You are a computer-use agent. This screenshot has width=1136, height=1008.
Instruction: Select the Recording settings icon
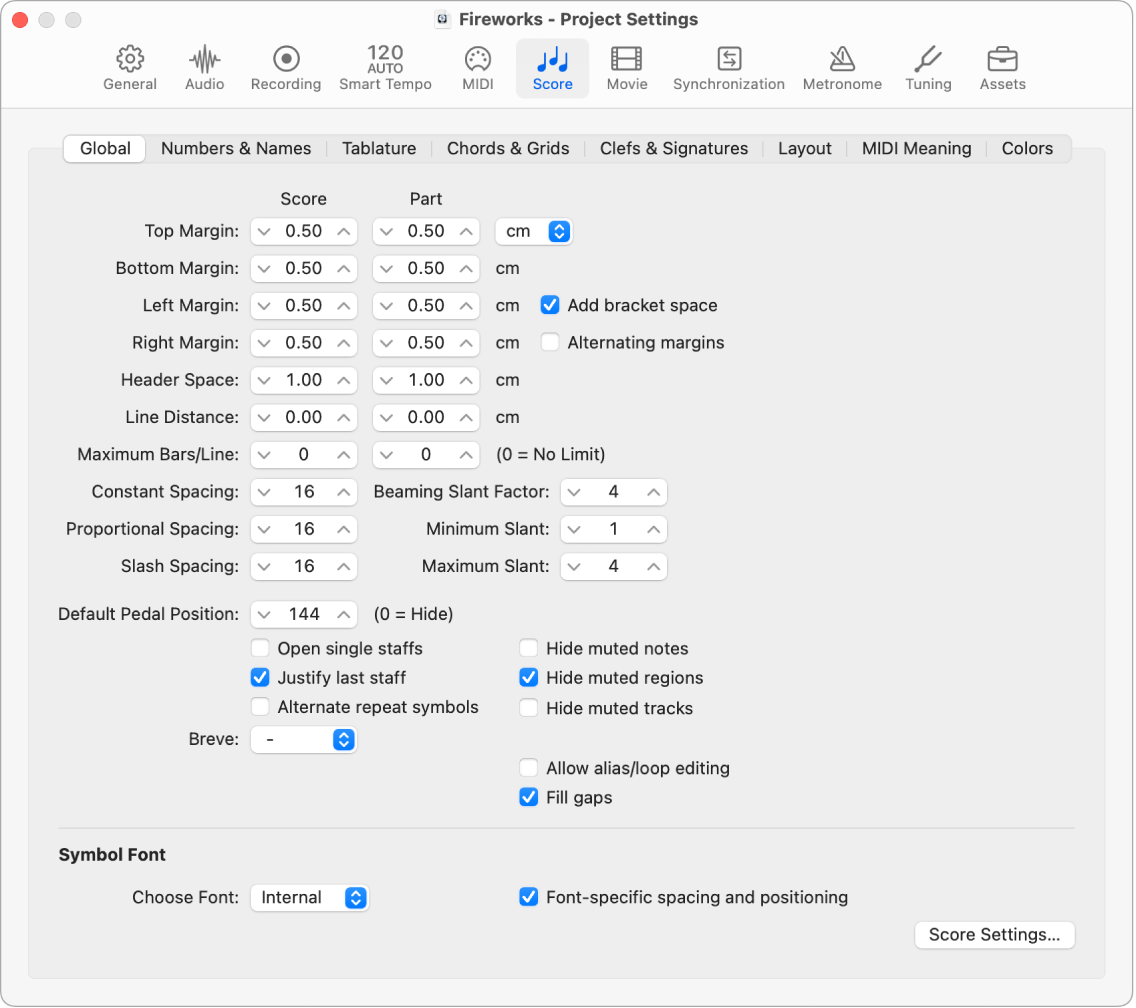(x=286, y=65)
